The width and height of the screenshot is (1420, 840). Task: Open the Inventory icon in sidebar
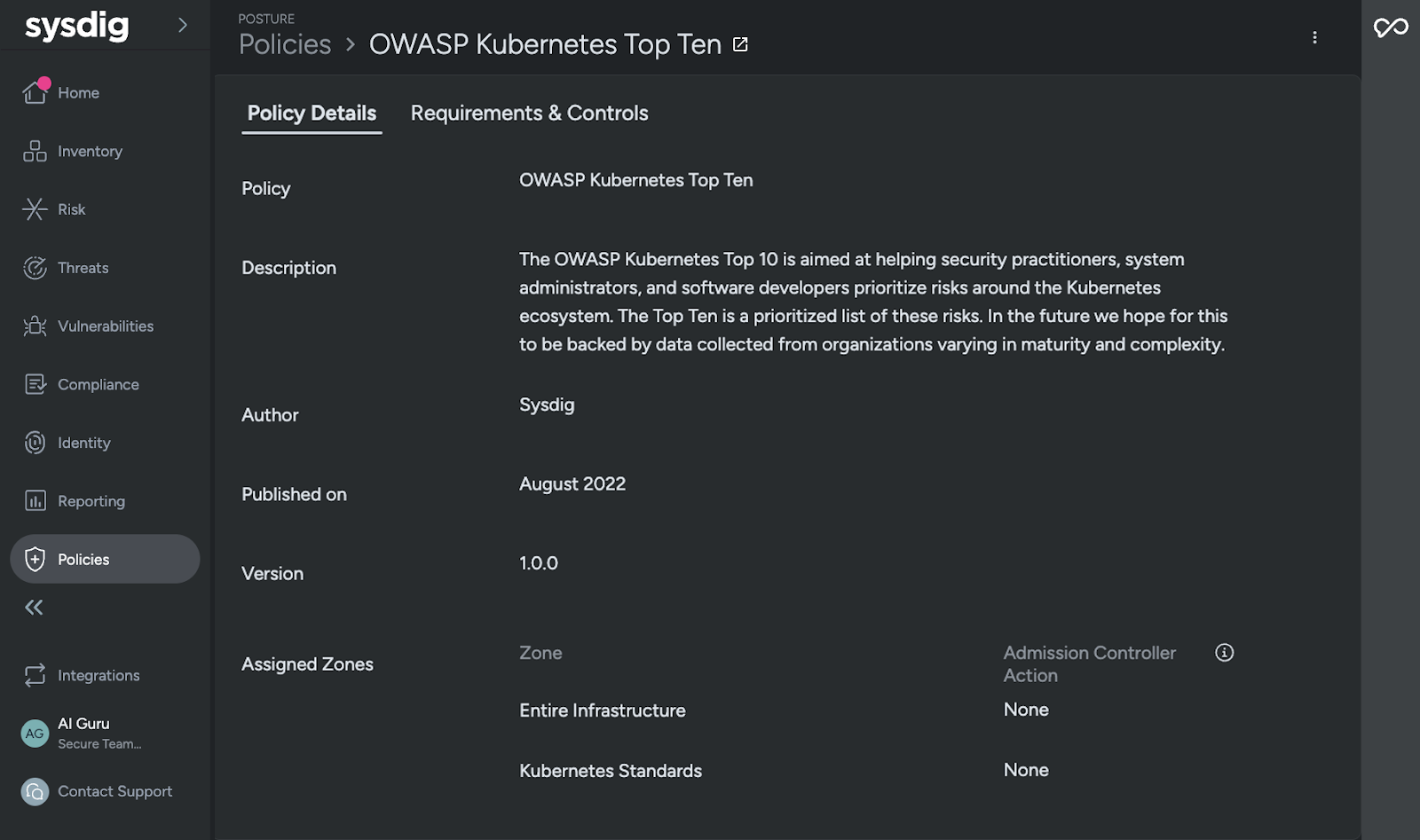click(35, 151)
